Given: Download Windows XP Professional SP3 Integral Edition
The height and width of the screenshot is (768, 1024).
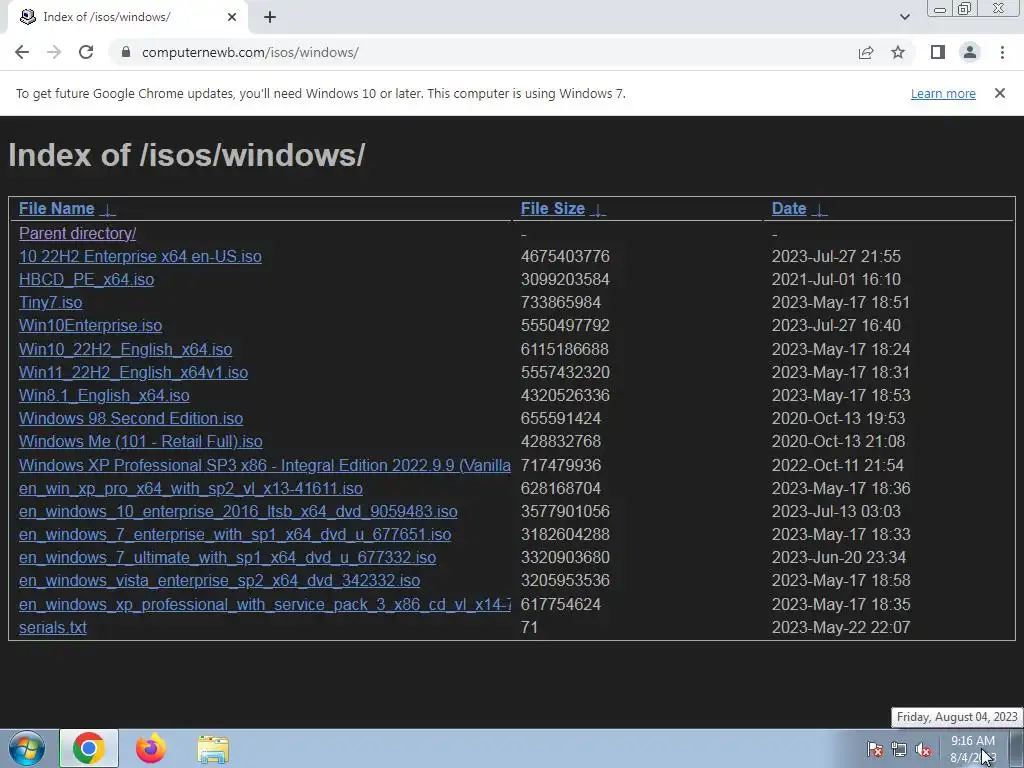Looking at the screenshot, I should pyautogui.click(x=264, y=465).
